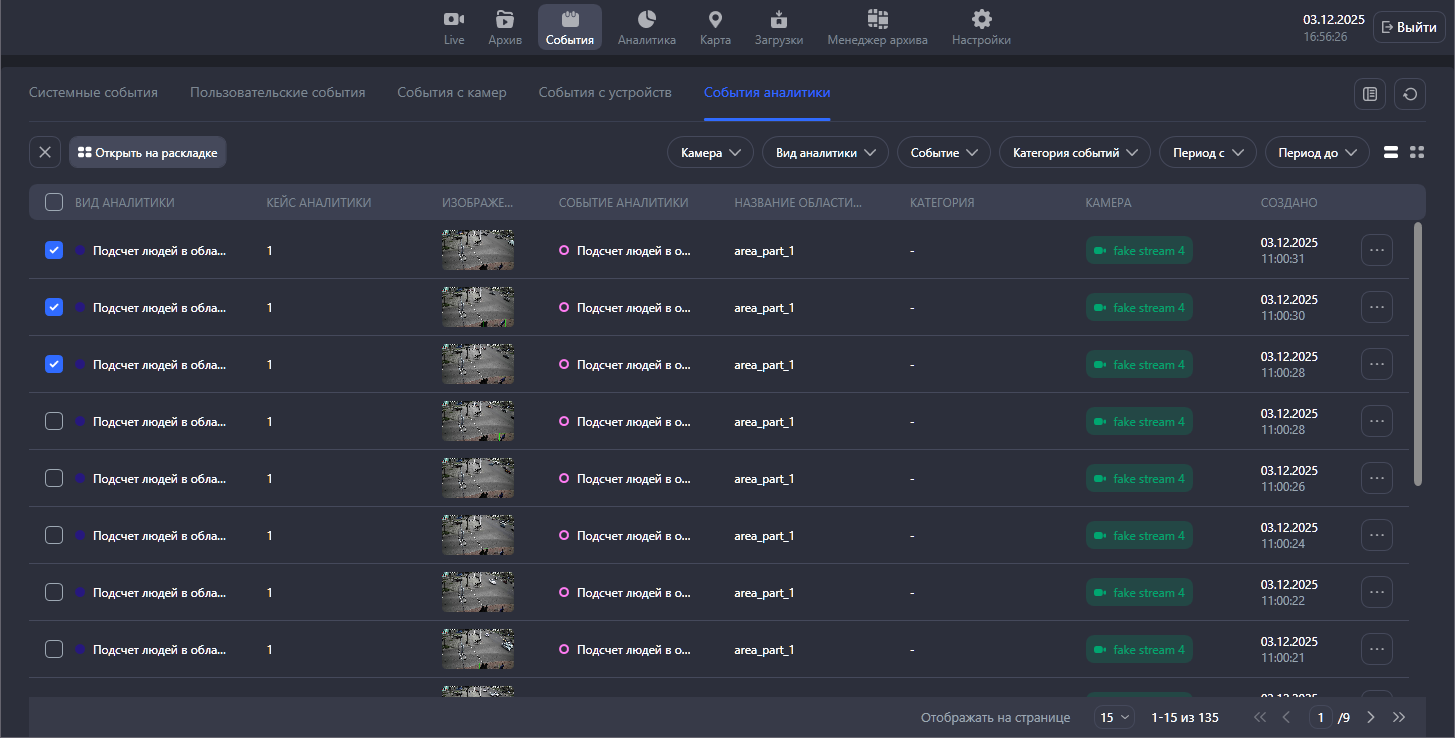Screen dimensions: 1455x738
Task: Click Открыть на раскладке button
Action: 147,153
